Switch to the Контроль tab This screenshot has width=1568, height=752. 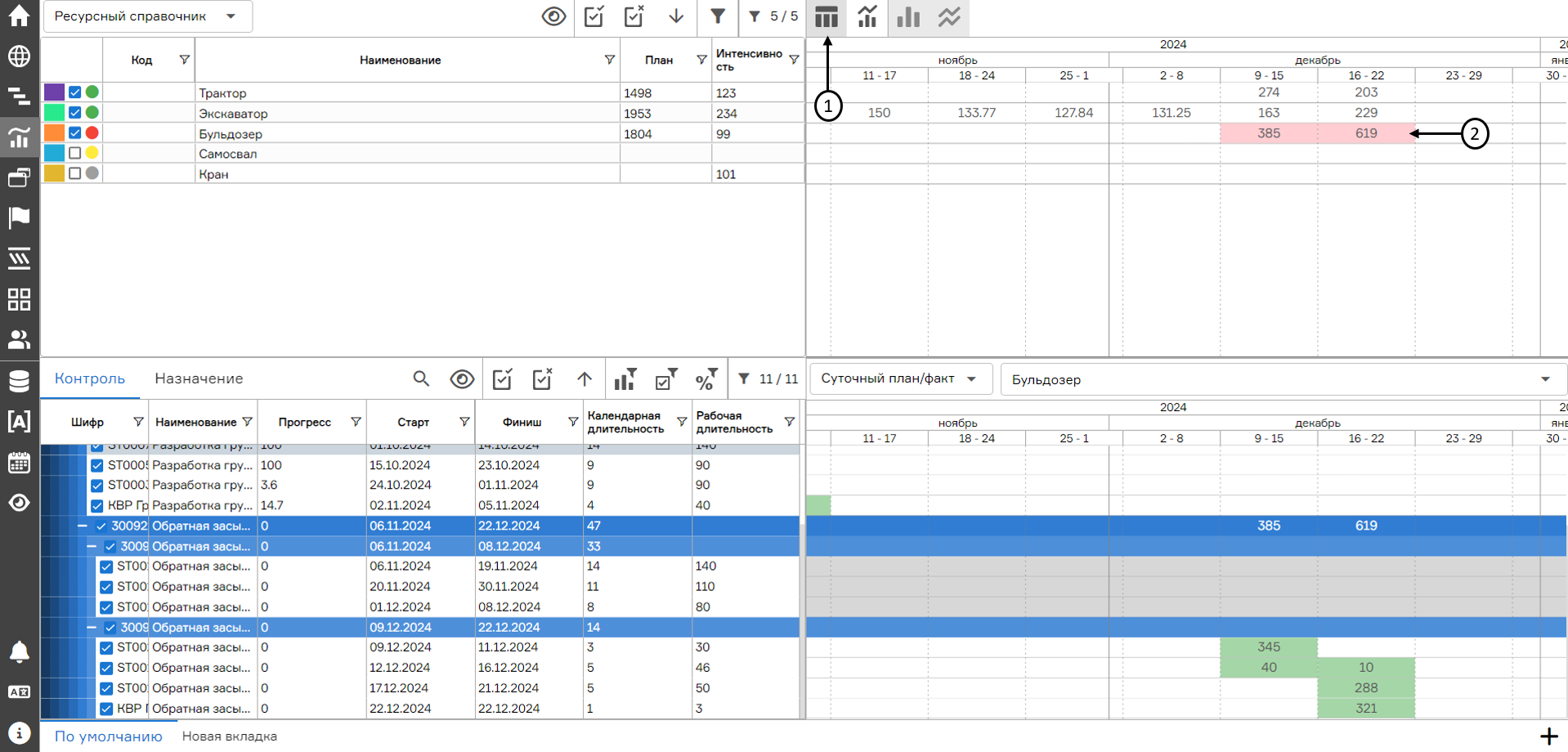pos(90,378)
